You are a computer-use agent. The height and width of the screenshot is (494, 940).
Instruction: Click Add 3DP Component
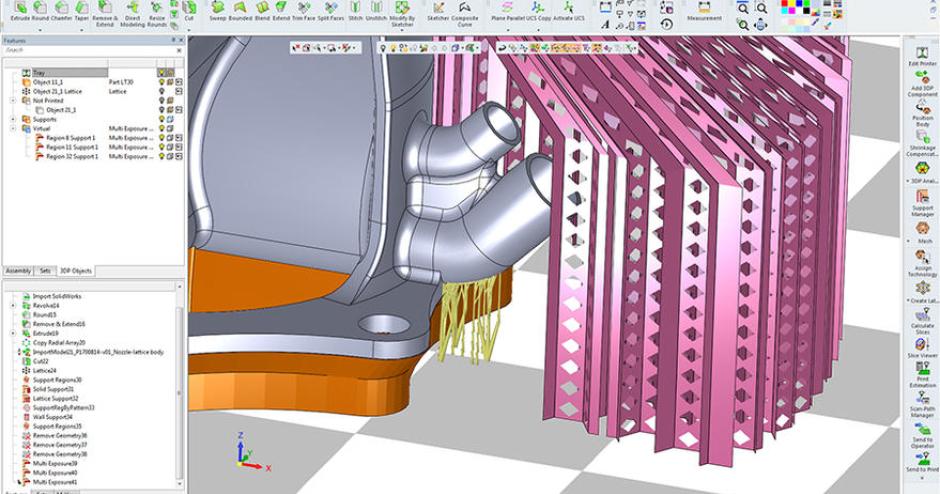tap(922, 83)
